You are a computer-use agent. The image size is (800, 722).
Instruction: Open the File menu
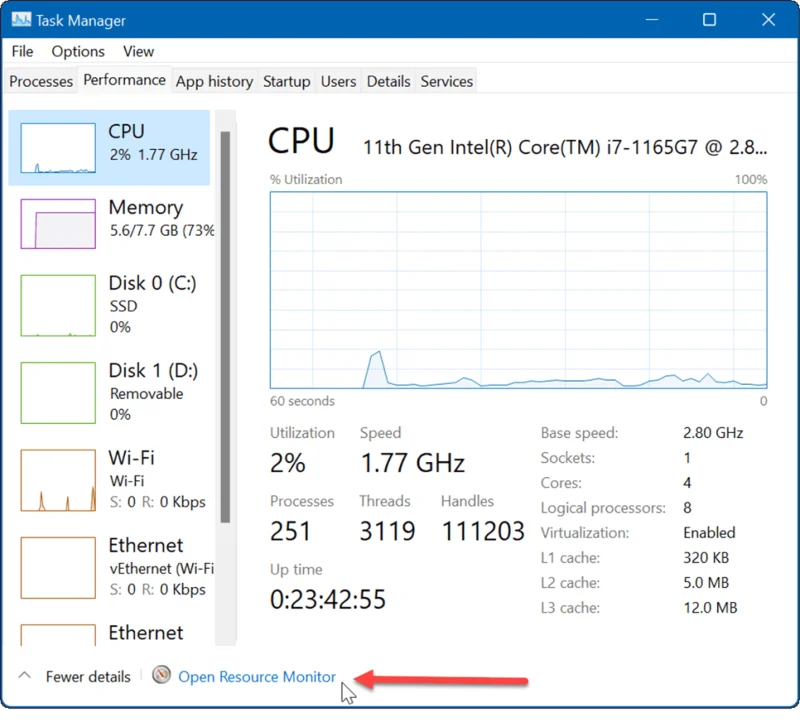pos(22,52)
